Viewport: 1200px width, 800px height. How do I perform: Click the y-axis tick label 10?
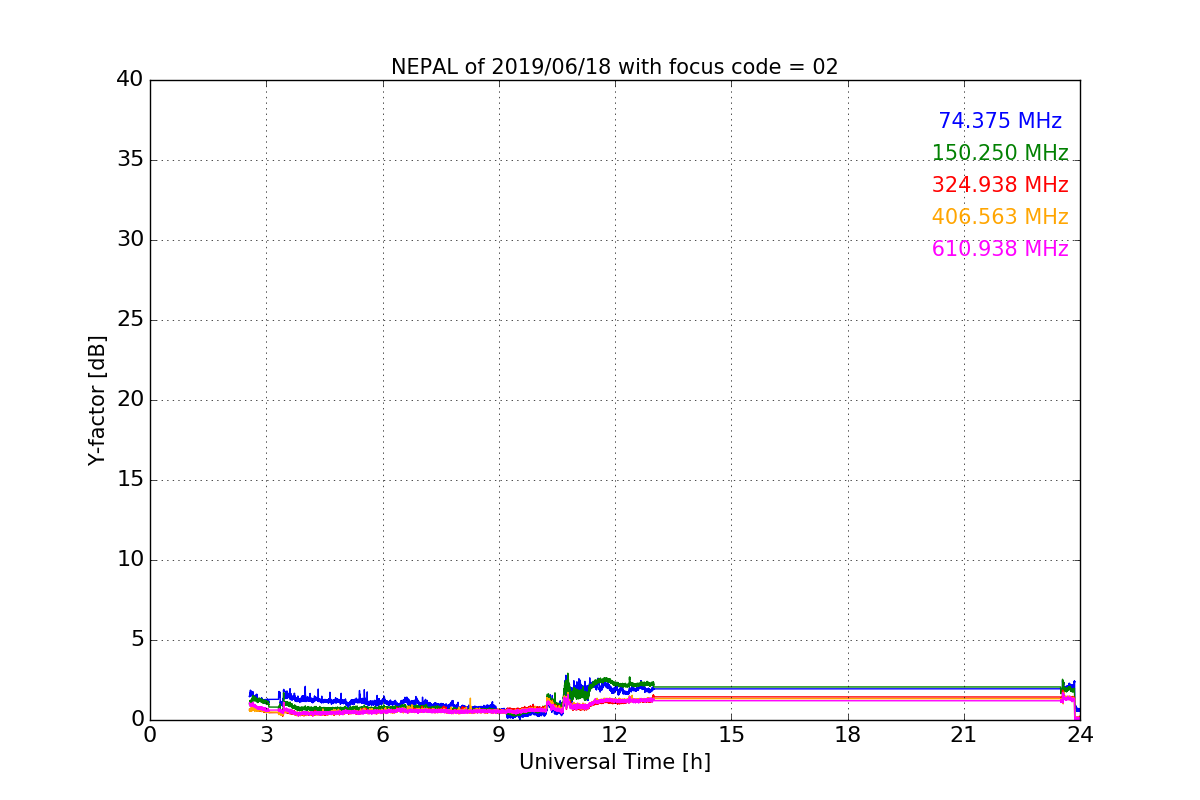pos(130,560)
